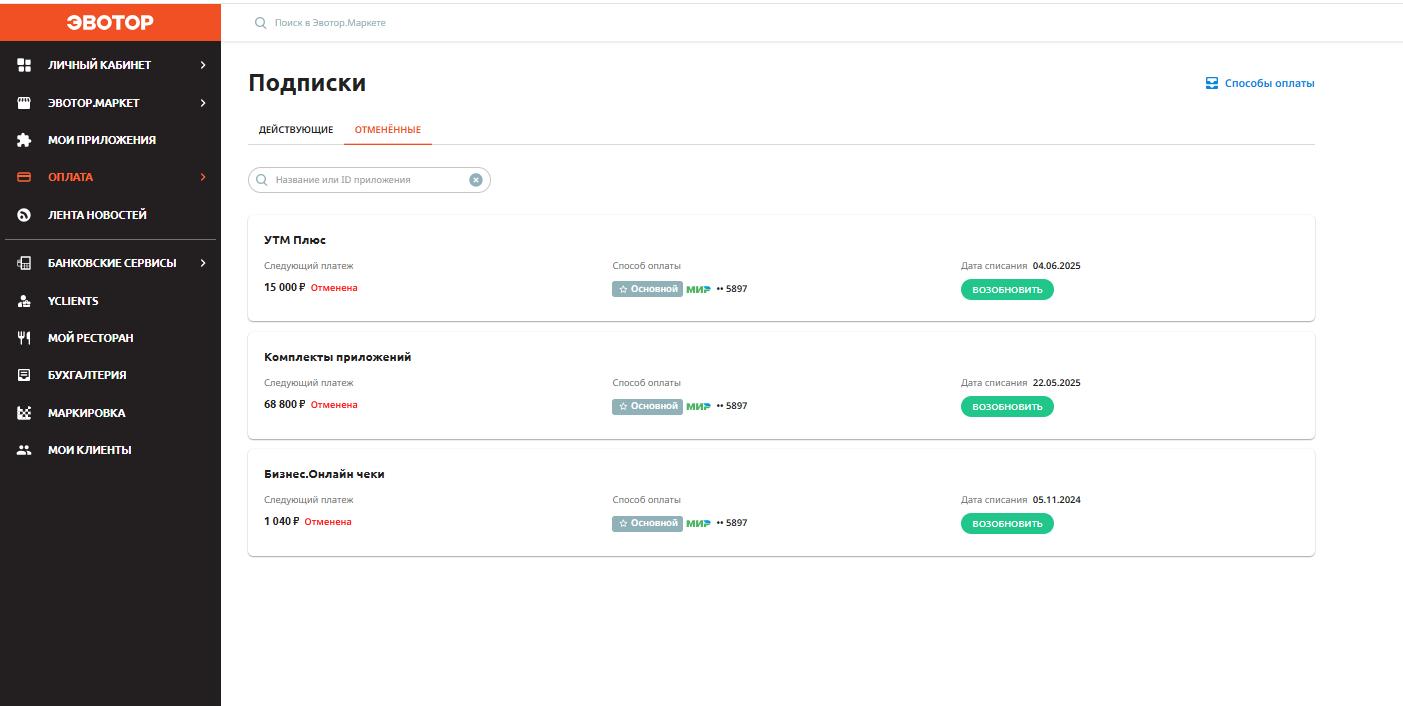Expand Эвотор.Маркет submenu chevron
1403x706 pixels.
coord(203,103)
